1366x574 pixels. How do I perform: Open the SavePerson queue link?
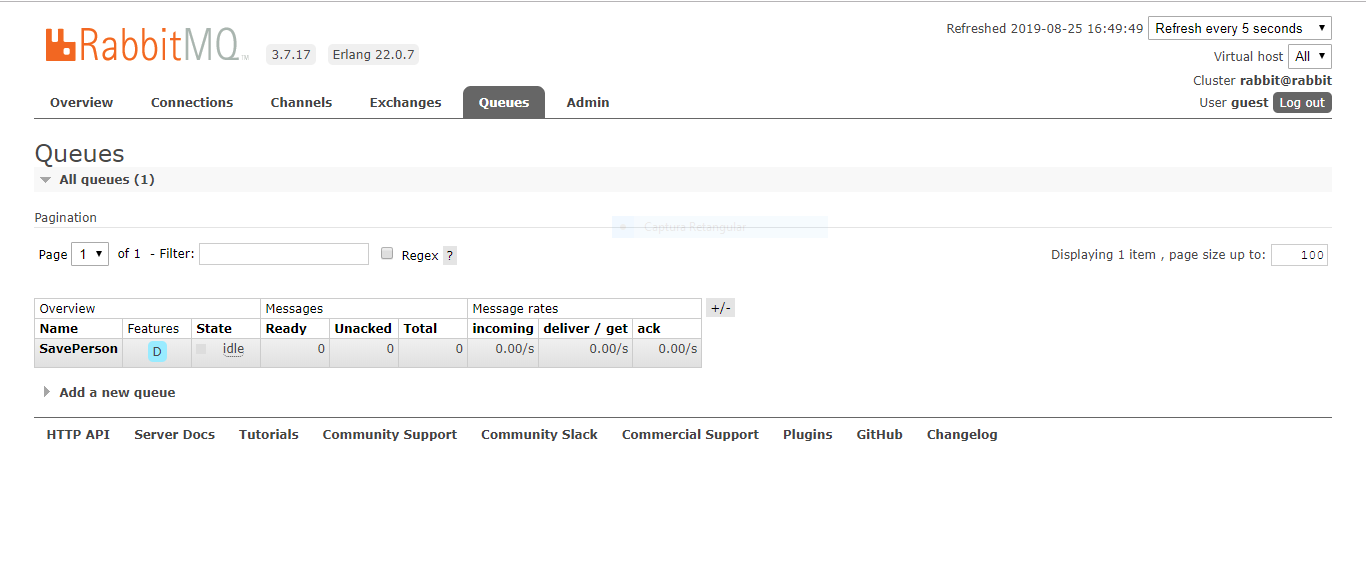coord(79,349)
